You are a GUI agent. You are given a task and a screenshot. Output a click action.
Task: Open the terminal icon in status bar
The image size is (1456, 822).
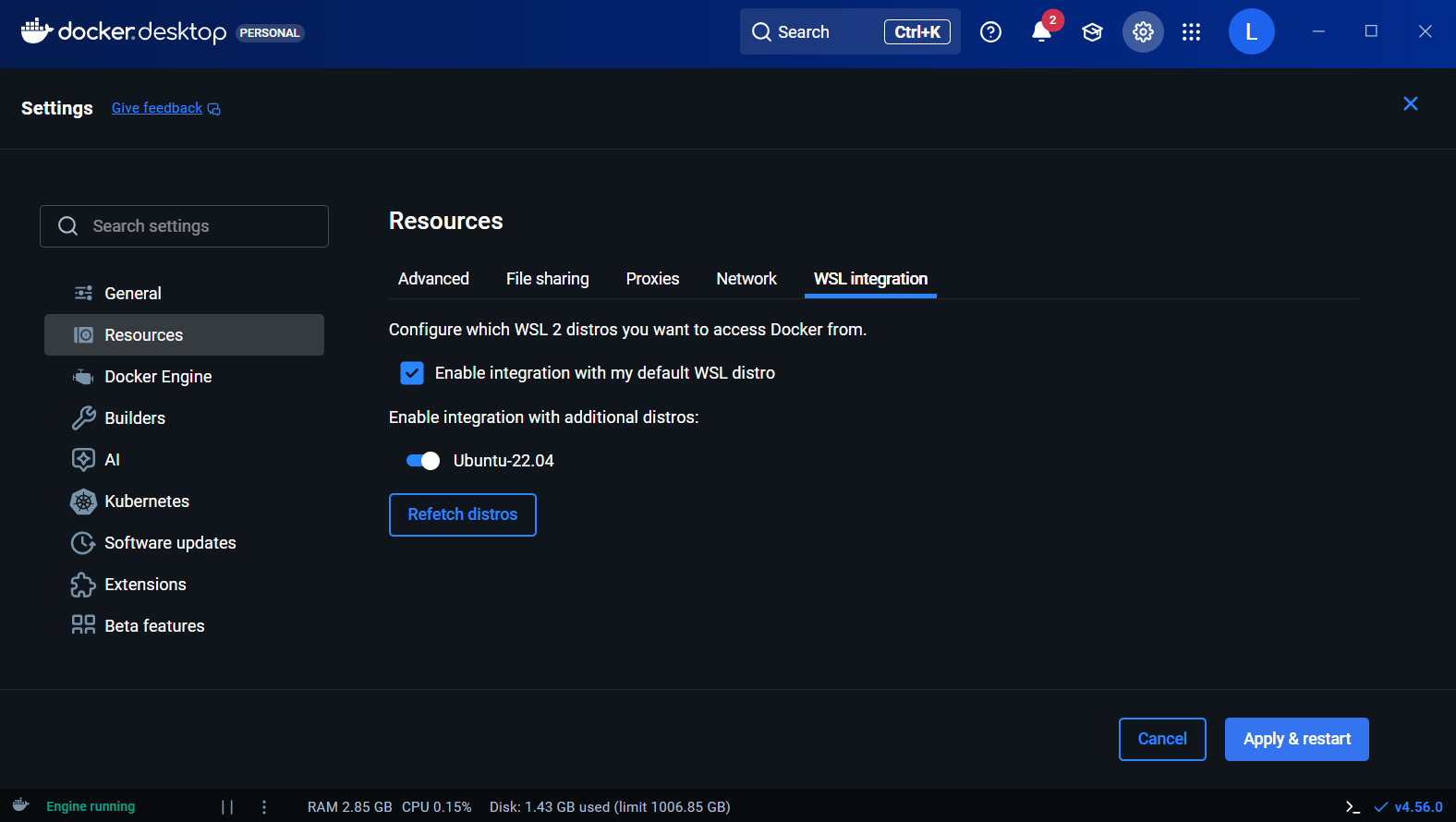pos(1353,807)
